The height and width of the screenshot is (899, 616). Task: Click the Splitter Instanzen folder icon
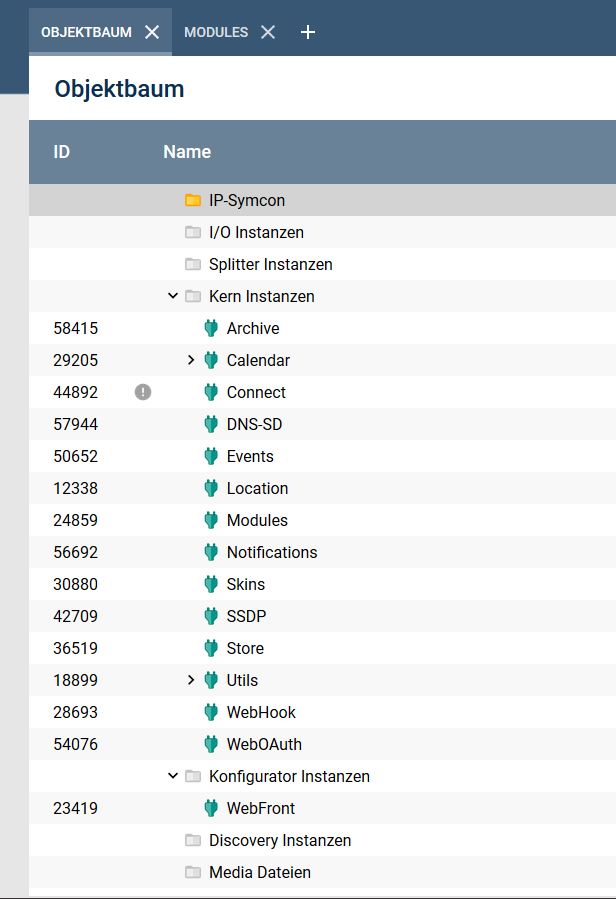[193, 264]
